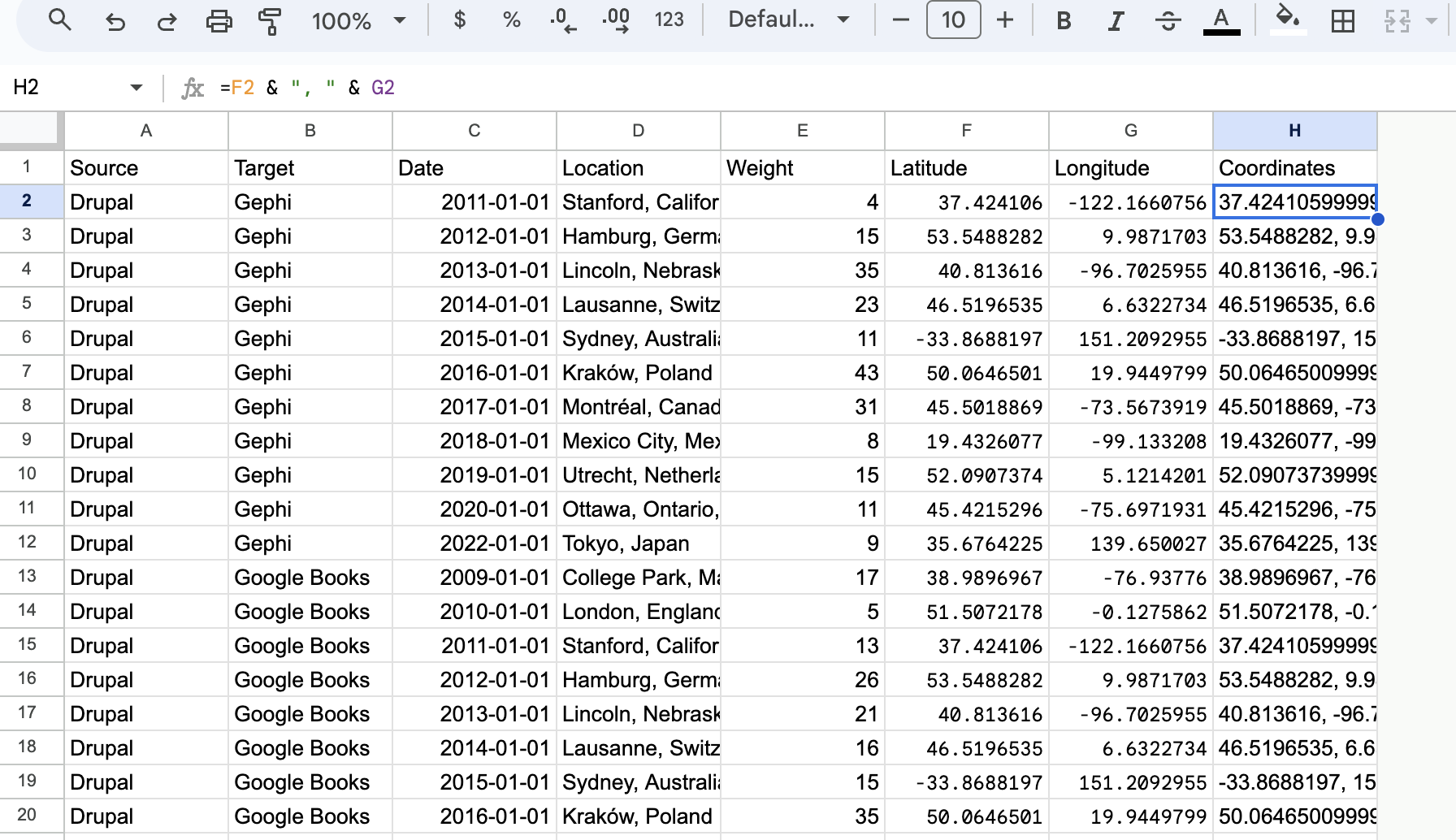
Task: Undo the last action
Action: [x=115, y=20]
